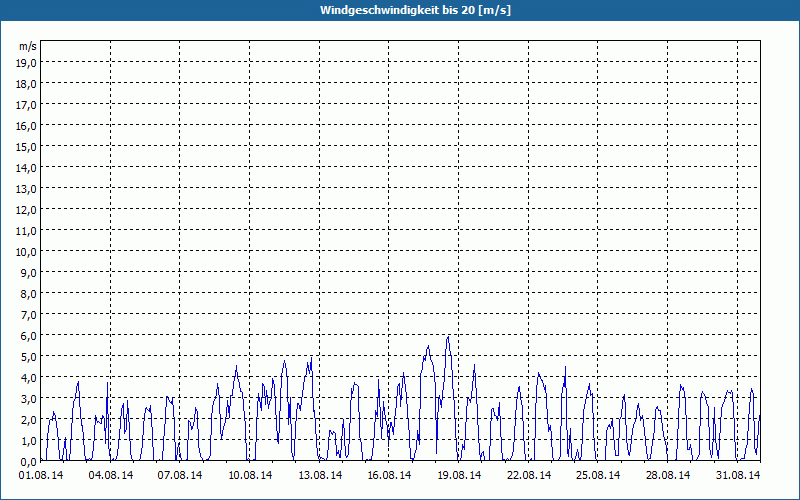The height and width of the screenshot is (500, 800).
Task: Click the '3,0' y-axis value
Action: coord(29,399)
